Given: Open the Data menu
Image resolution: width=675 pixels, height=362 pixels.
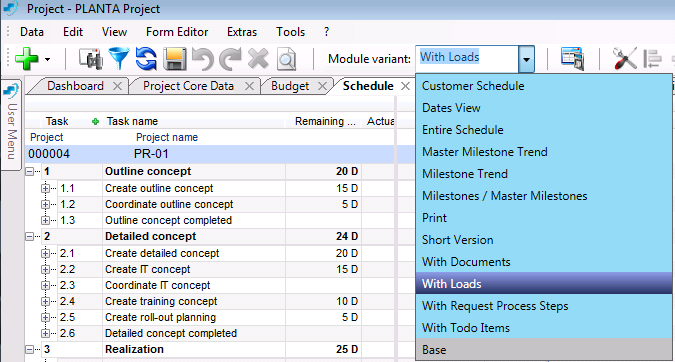Looking at the screenshot, I should pos(32,32).
